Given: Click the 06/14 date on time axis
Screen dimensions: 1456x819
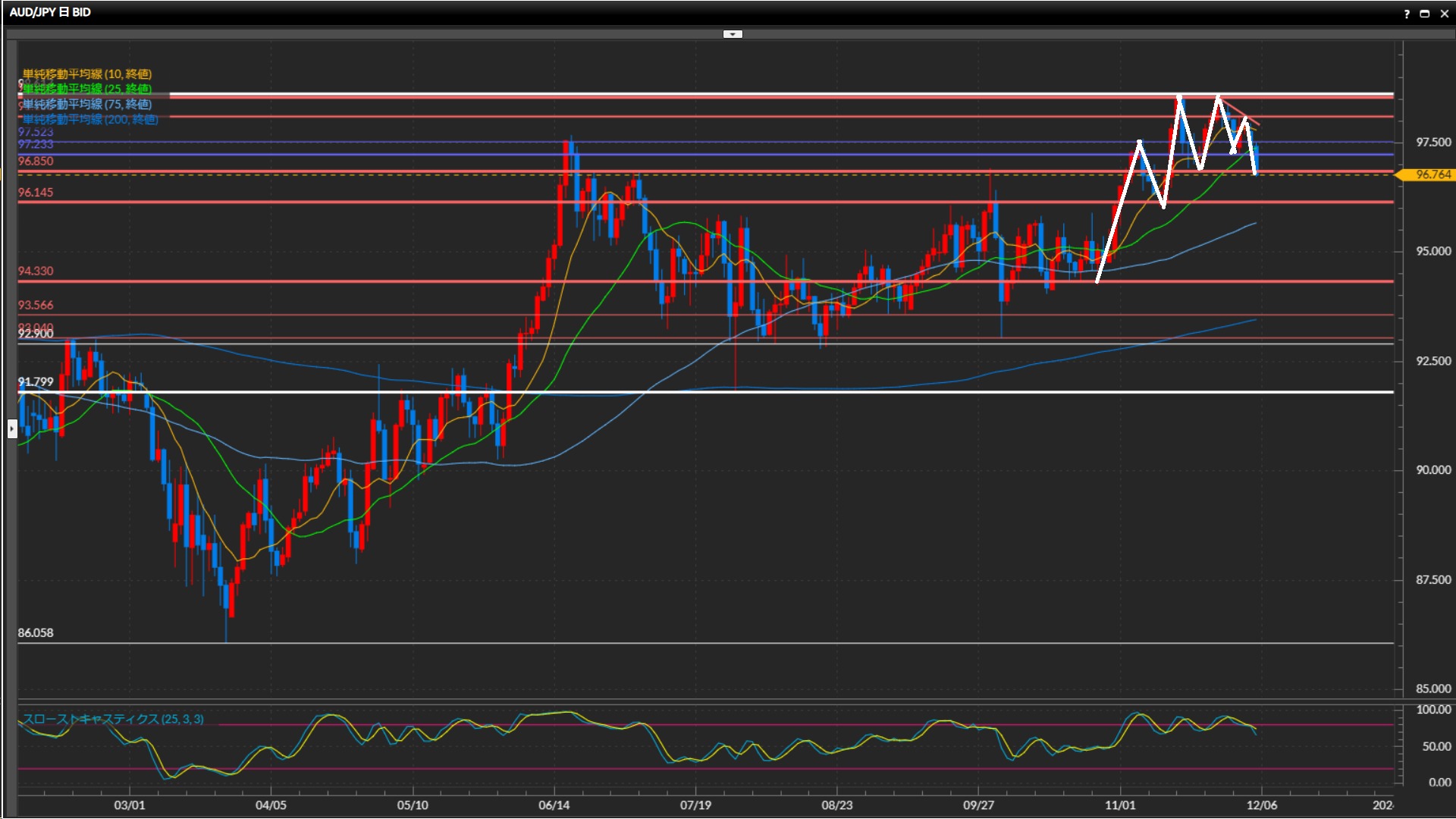Looking at the screenshot, I should tap(554, 805).
